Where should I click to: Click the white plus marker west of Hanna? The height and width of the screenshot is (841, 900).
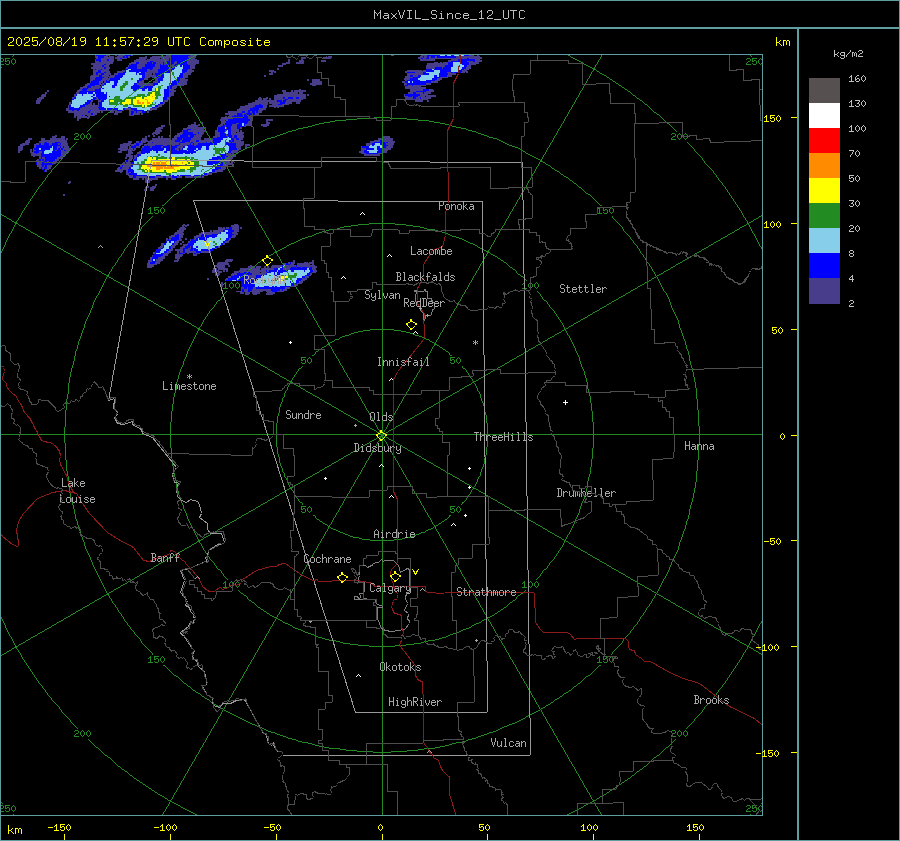pos(565,402)
